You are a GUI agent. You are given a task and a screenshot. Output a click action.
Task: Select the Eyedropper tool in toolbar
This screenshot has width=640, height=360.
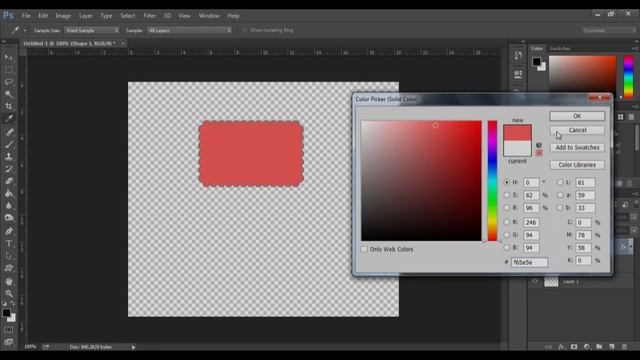pyautogui.click(x=9, y=119)
